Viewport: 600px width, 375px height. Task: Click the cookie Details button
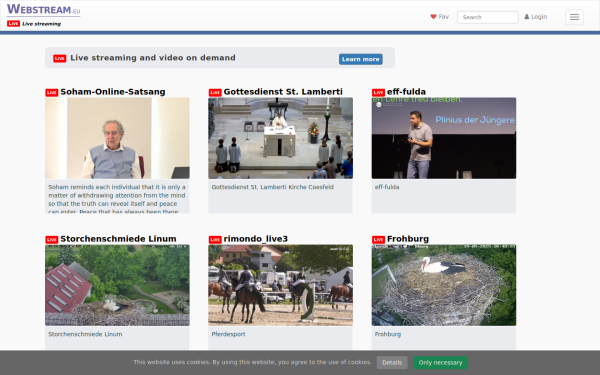pos(392,362)
